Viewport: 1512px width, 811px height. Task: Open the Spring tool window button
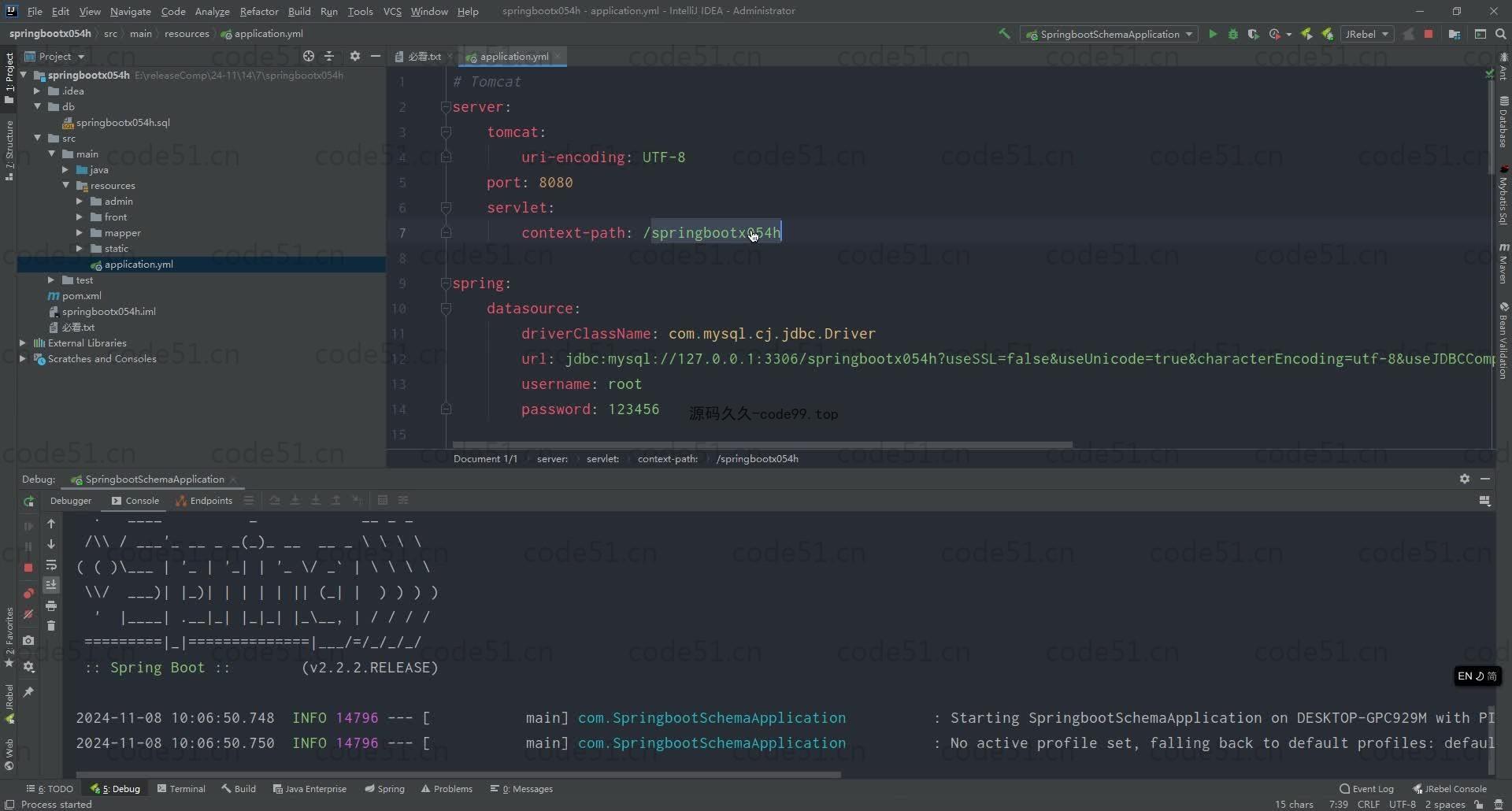(384, 788)
